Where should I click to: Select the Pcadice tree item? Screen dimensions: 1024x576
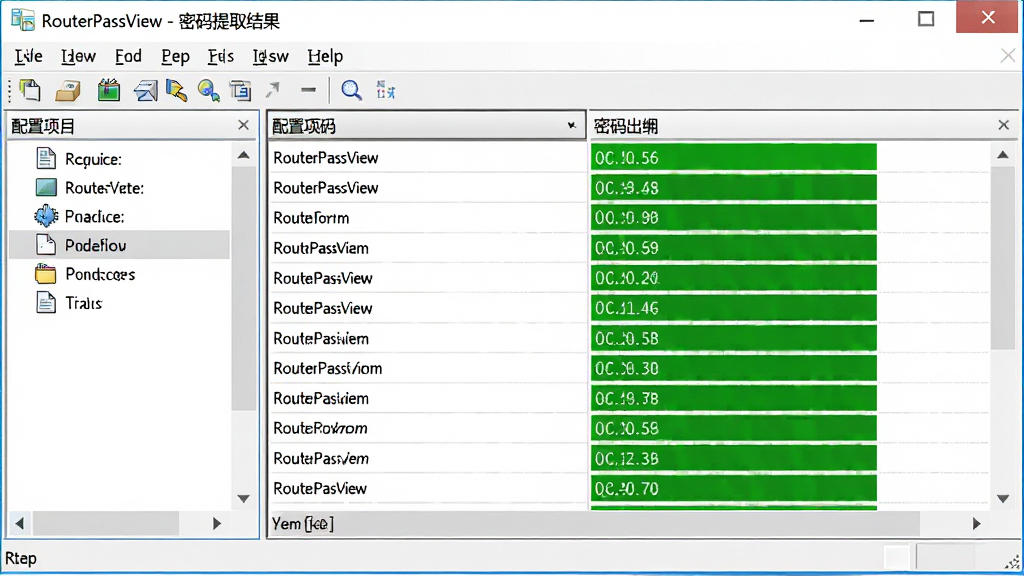click(95, 217)
